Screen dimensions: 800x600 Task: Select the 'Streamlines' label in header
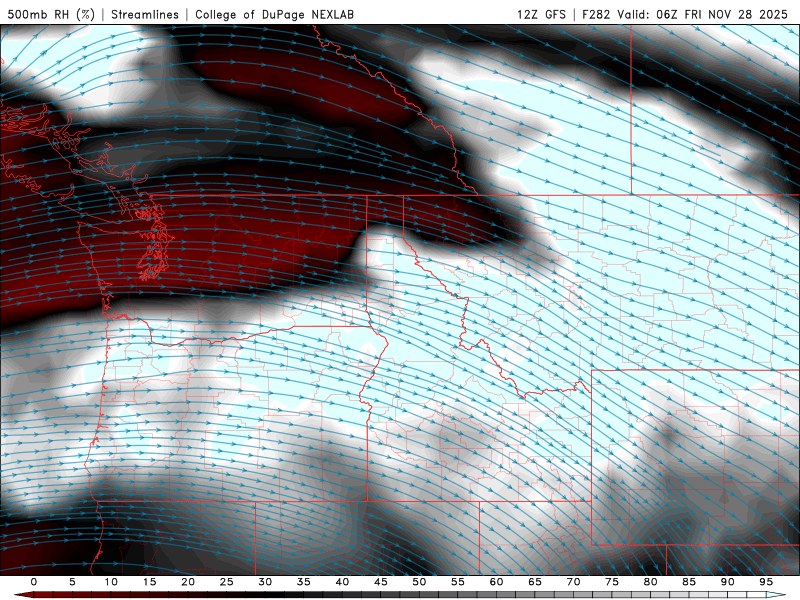coord(145,14)
